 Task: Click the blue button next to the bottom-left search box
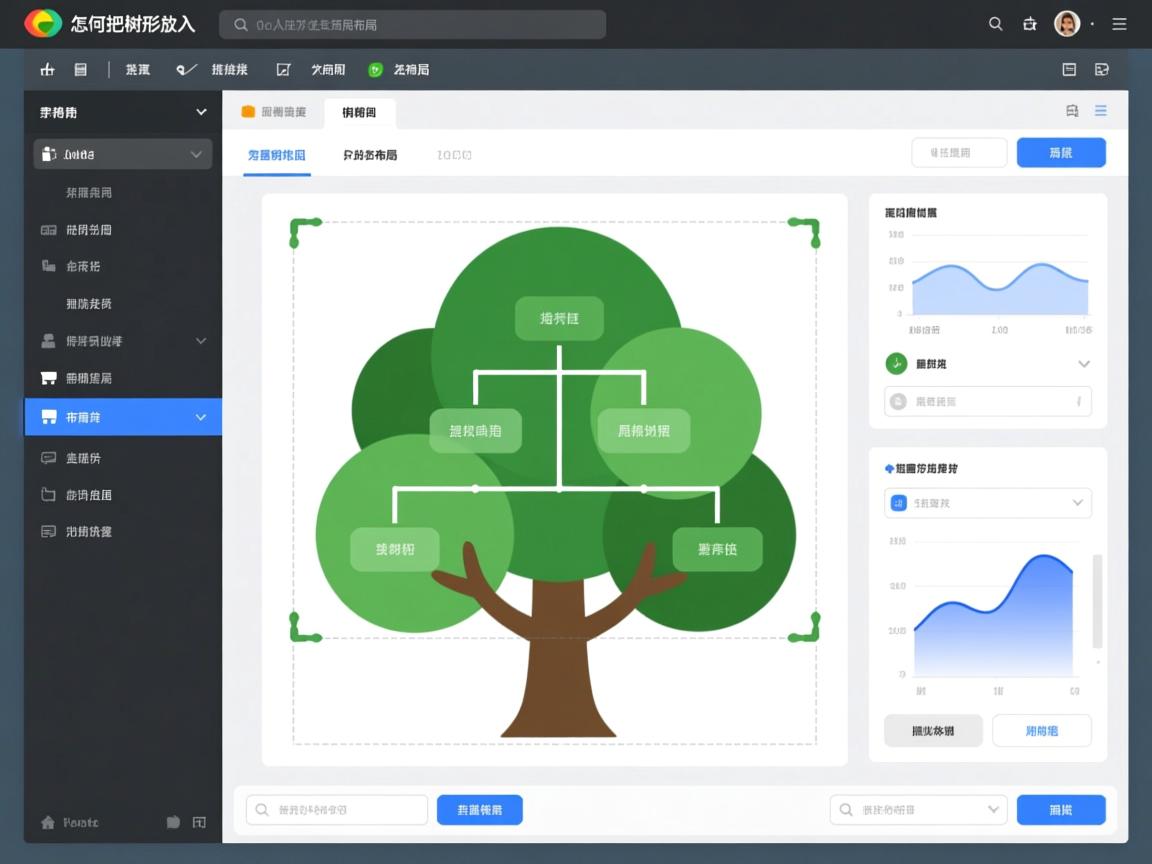[x=479, y=810]
